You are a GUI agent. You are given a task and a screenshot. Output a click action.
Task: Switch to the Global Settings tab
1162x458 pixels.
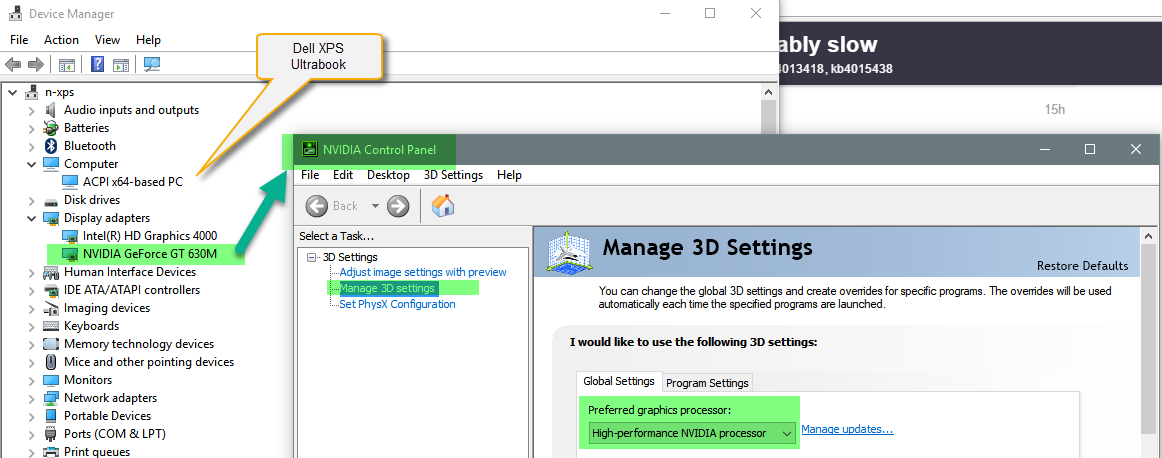click(619, 381)
